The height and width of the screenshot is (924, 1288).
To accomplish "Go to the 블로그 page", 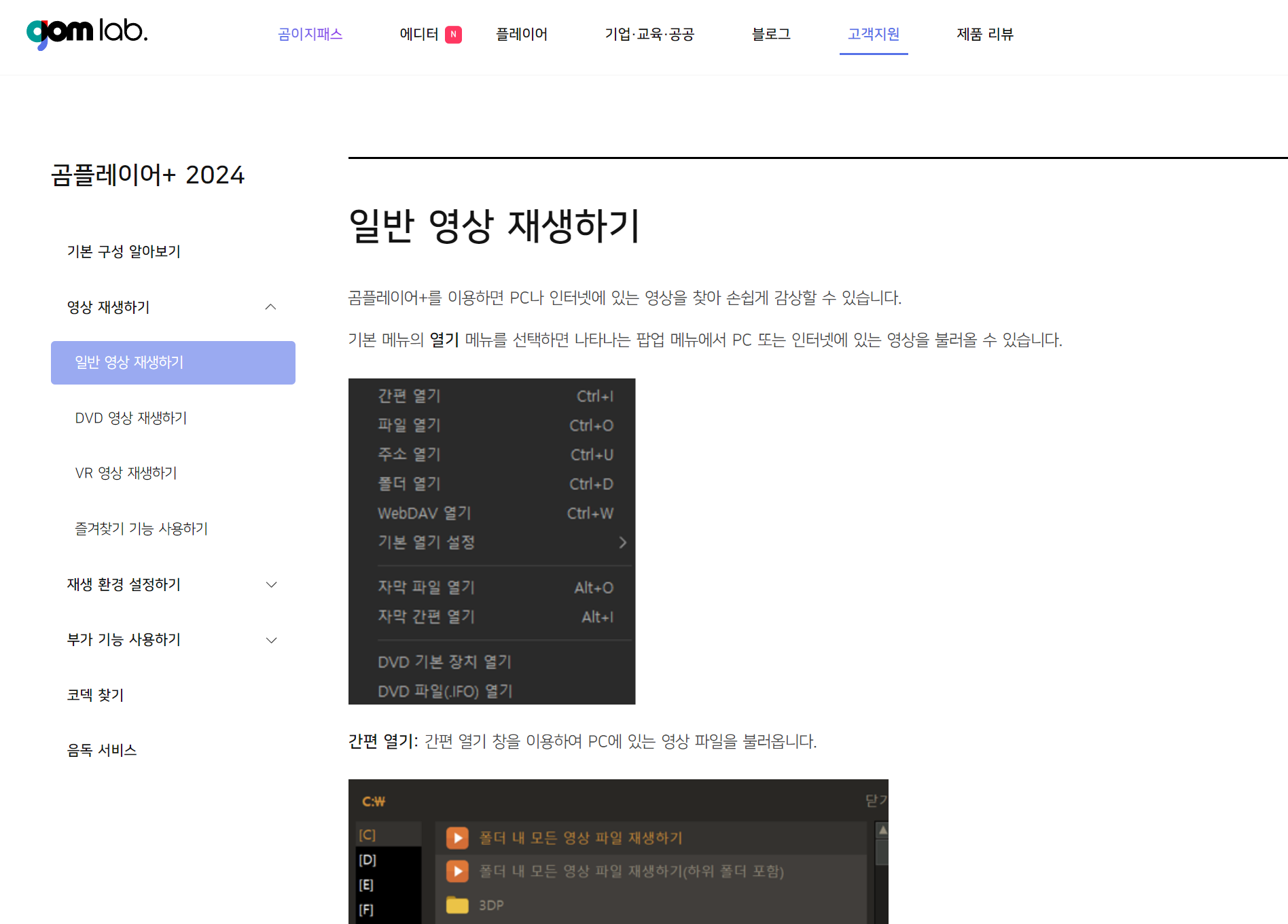I will pyautogui.click(x=771, y=34).
